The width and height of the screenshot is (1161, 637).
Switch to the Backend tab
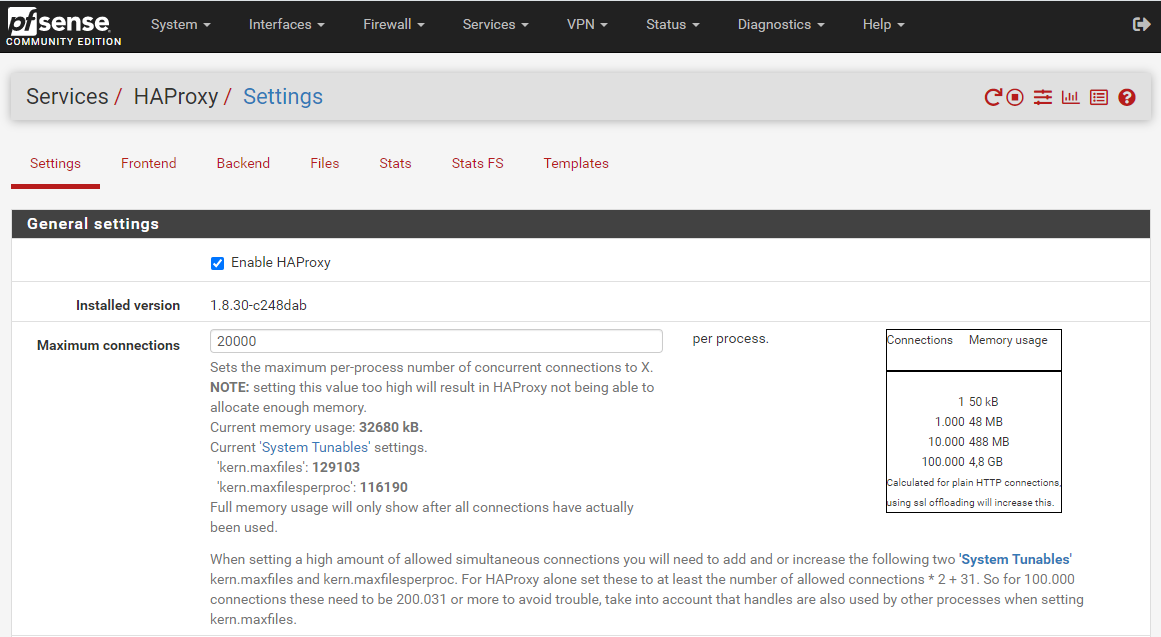243,163
